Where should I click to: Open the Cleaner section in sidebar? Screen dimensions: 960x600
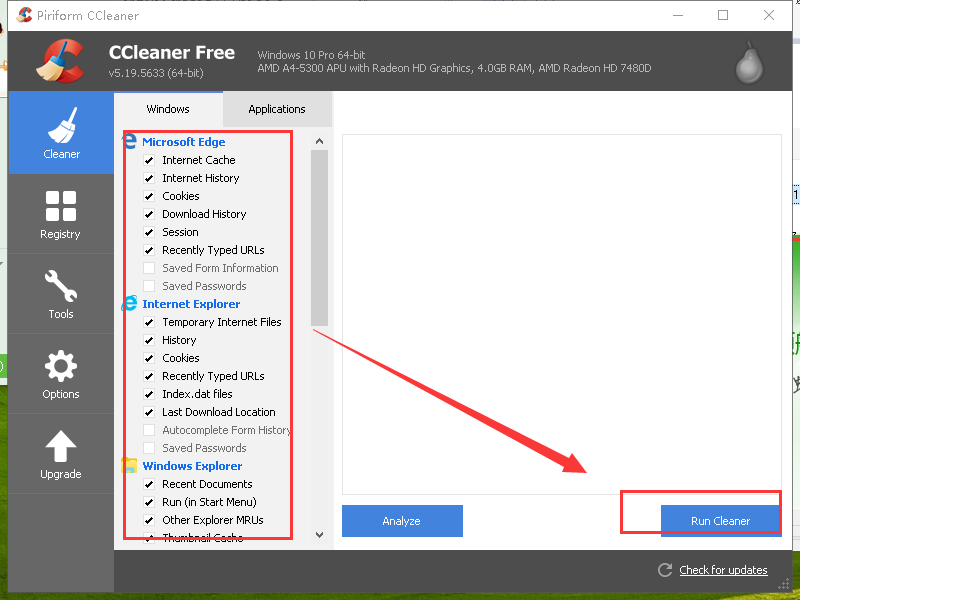pyautogui.click(x=61, y=133)
